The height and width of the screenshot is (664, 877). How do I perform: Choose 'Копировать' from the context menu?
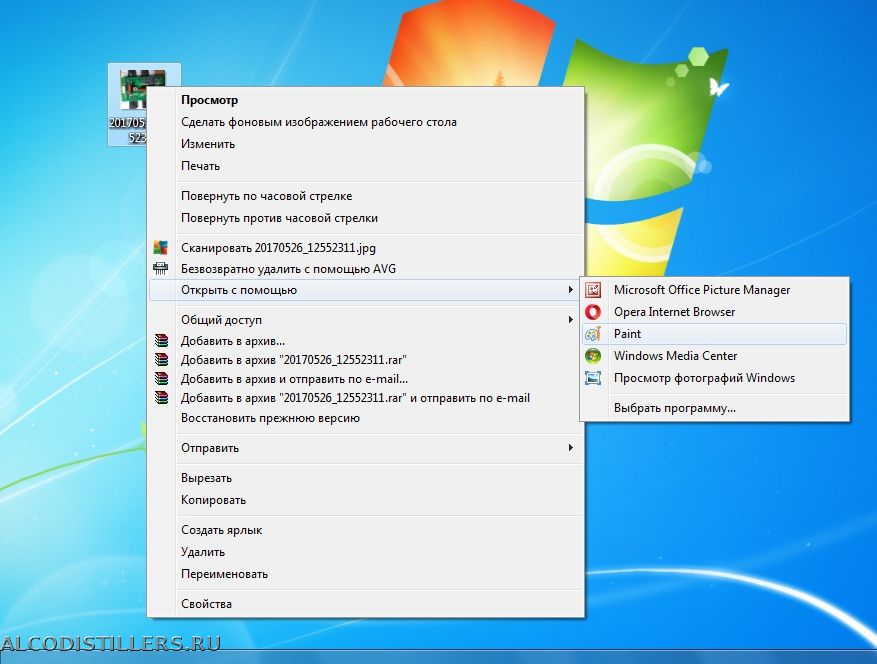(x=213, y=500)
